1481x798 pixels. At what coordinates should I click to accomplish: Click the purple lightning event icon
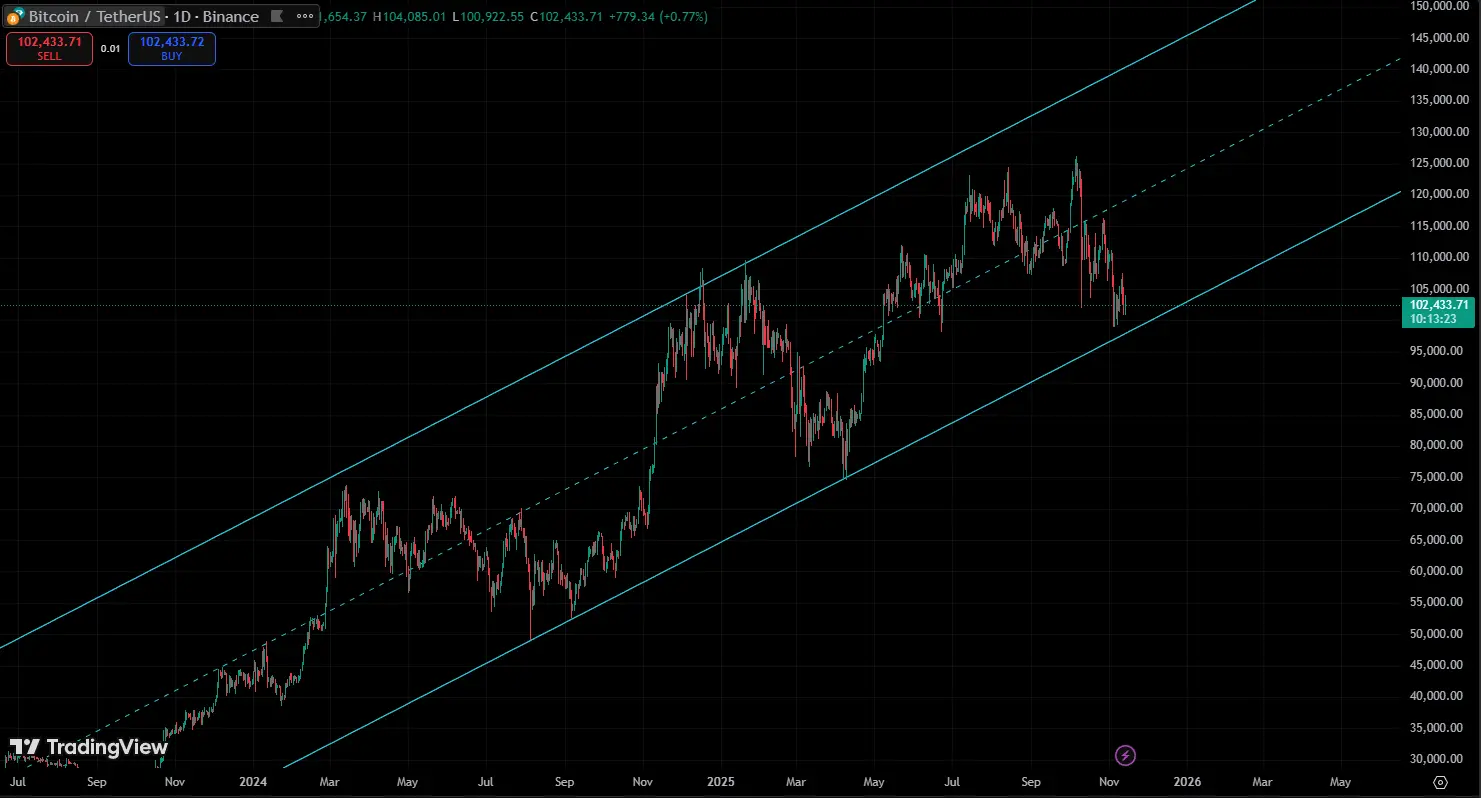1125,755
